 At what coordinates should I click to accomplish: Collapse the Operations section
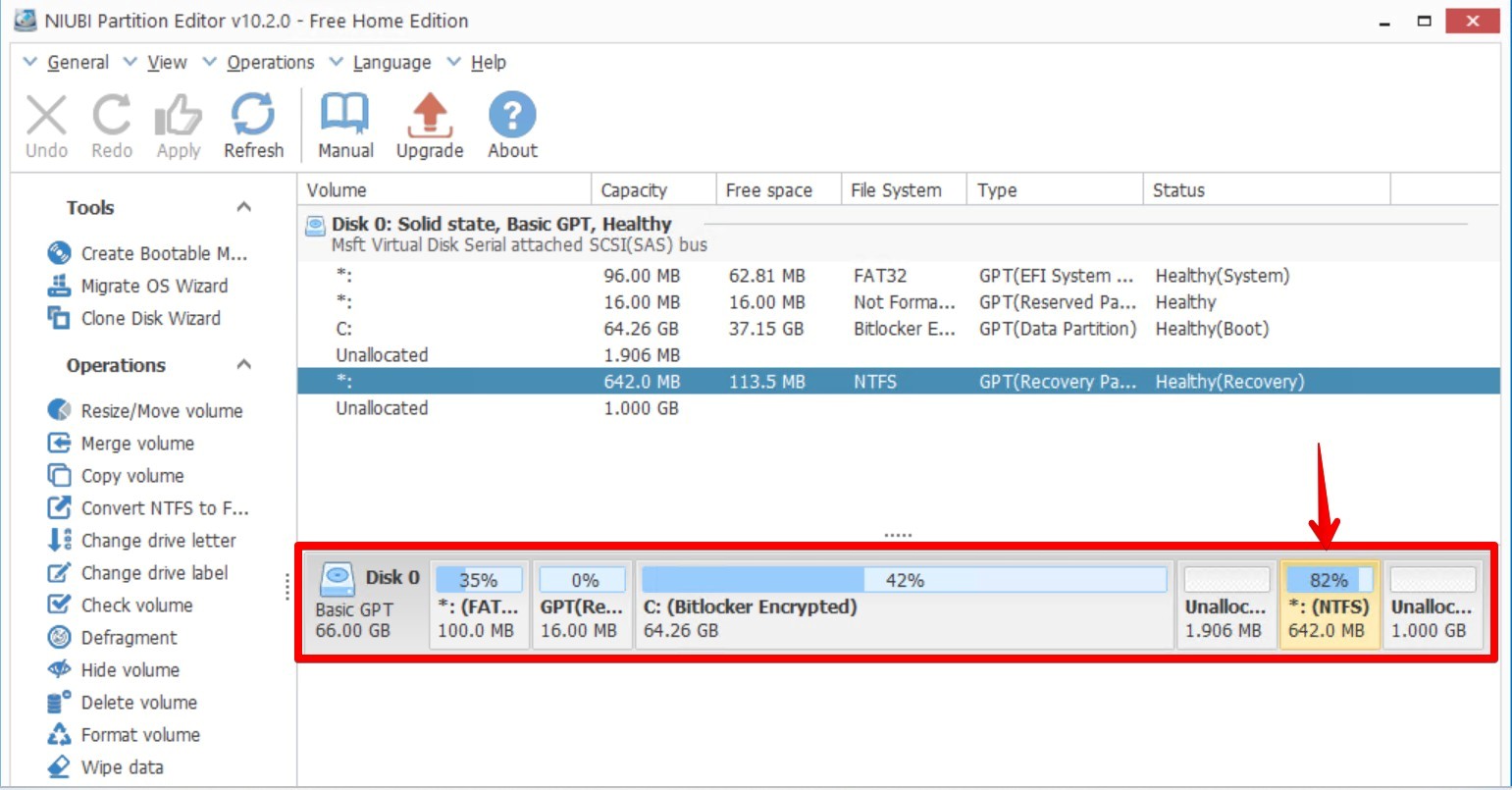pos(244,365)
